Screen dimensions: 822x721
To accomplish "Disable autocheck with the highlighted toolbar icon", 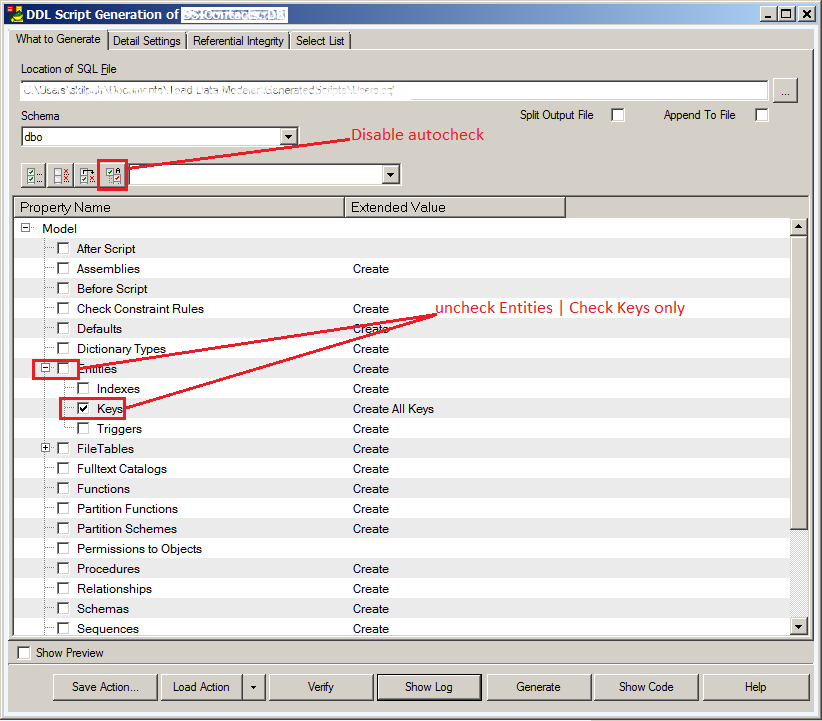I will click(x=114, y=175).
